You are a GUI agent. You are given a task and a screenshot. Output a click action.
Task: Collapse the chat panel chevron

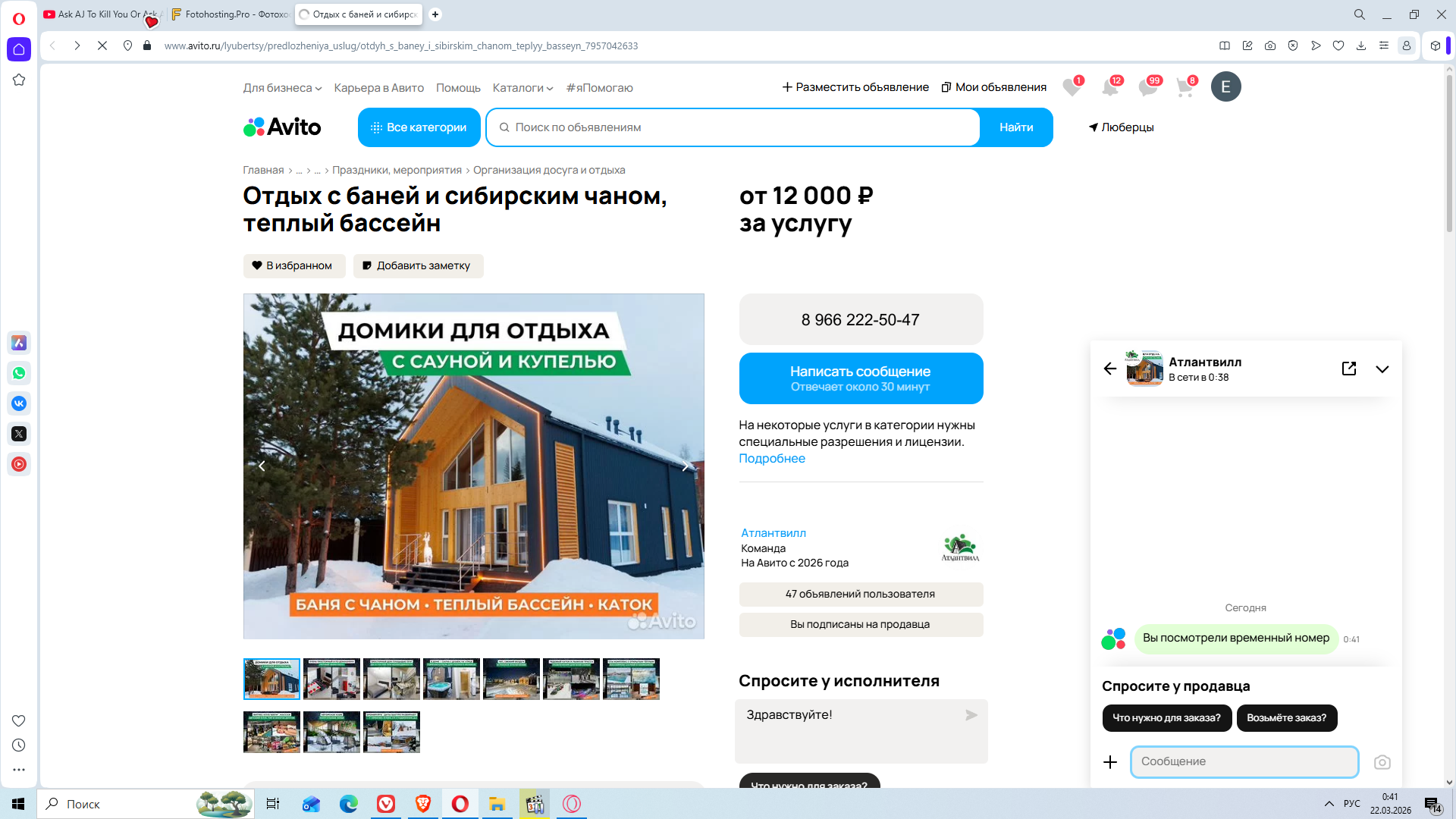(x=1382, y=369)
